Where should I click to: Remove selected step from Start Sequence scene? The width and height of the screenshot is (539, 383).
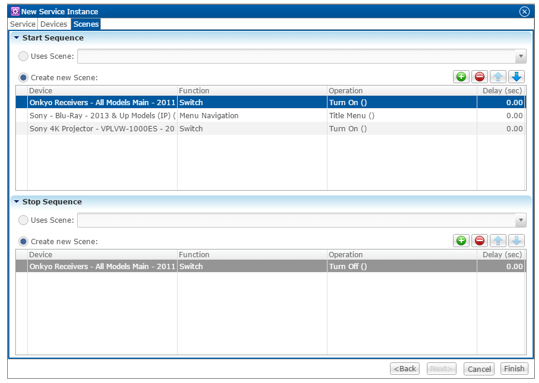click(x=480, y=77)
